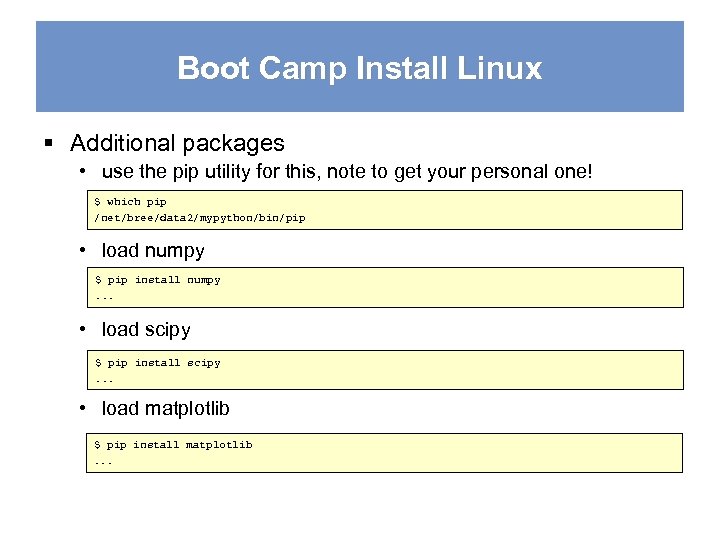Select the "$ pip install matplotlib" command

173,445
